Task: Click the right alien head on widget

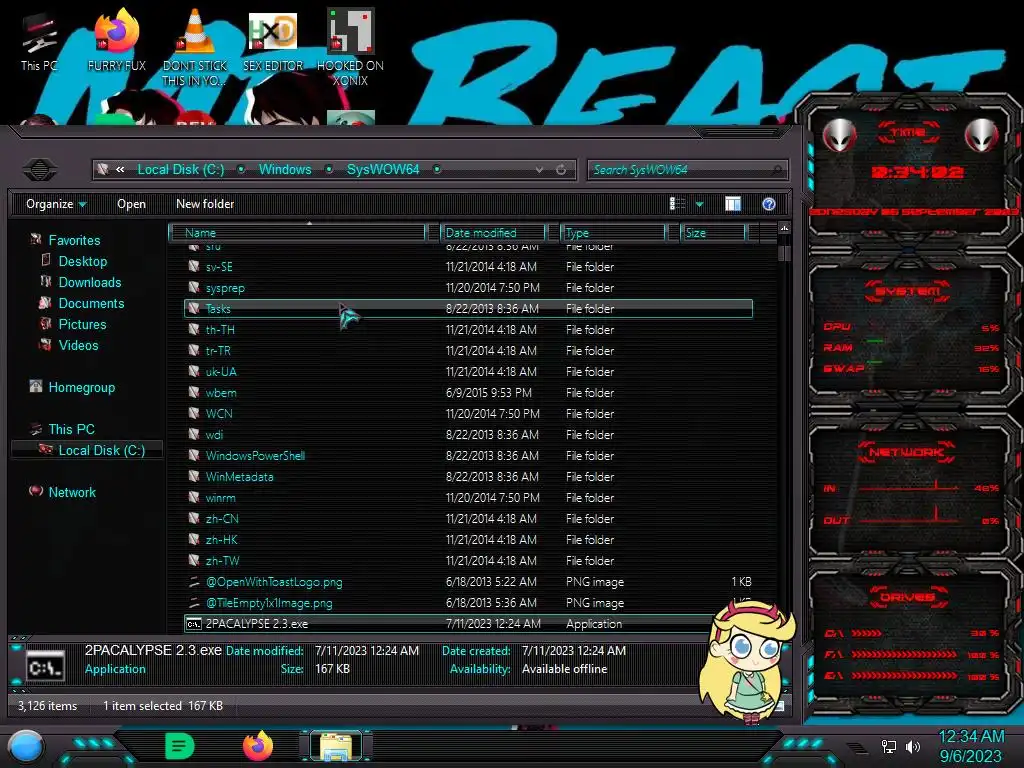Action: pos(981,135)
